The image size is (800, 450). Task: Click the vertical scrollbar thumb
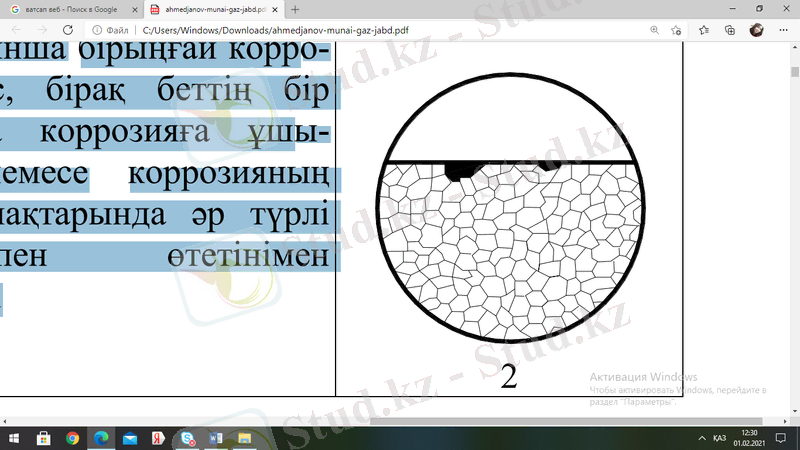795,71
